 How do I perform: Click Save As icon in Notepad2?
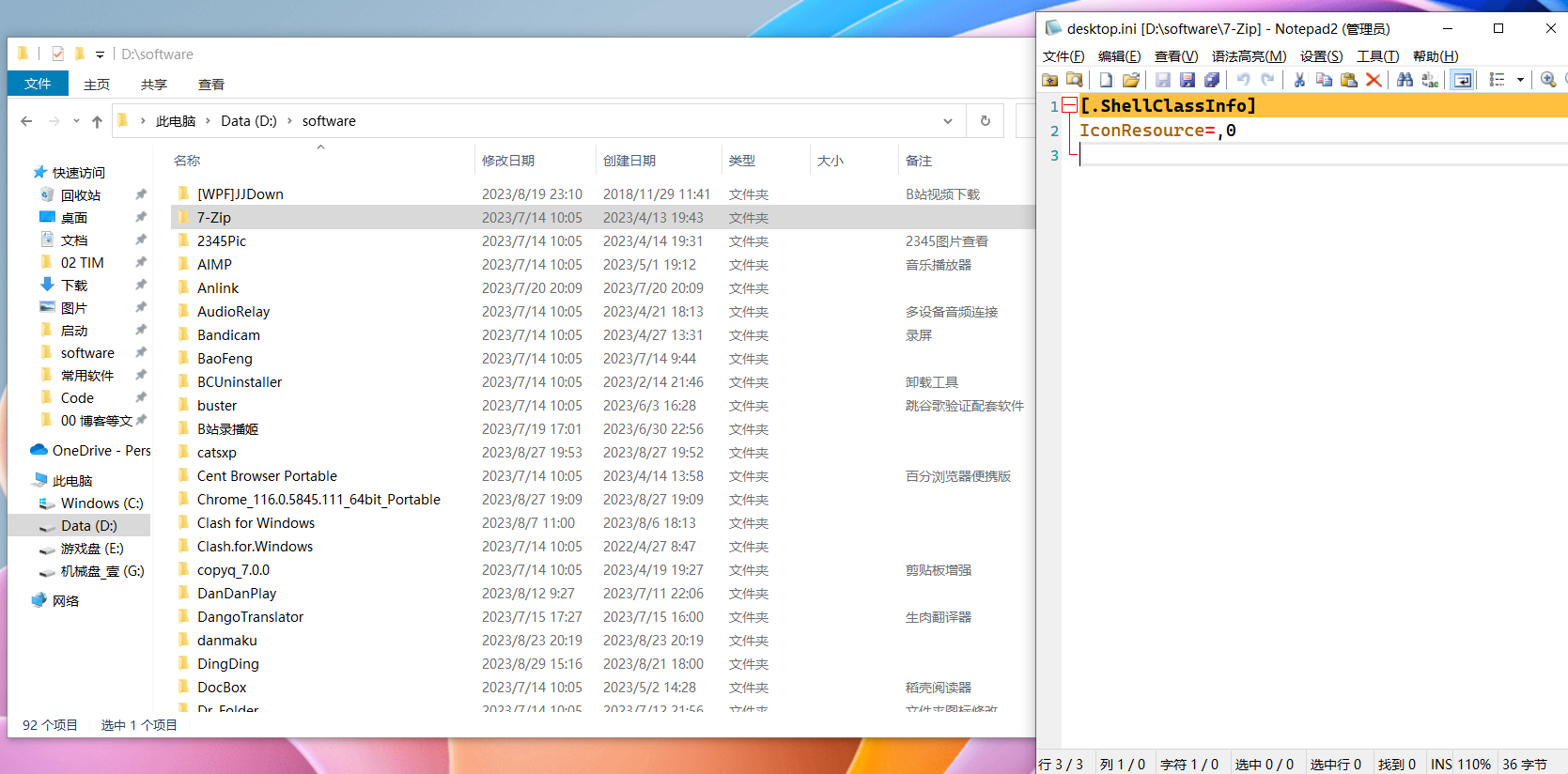[1188, 81]
